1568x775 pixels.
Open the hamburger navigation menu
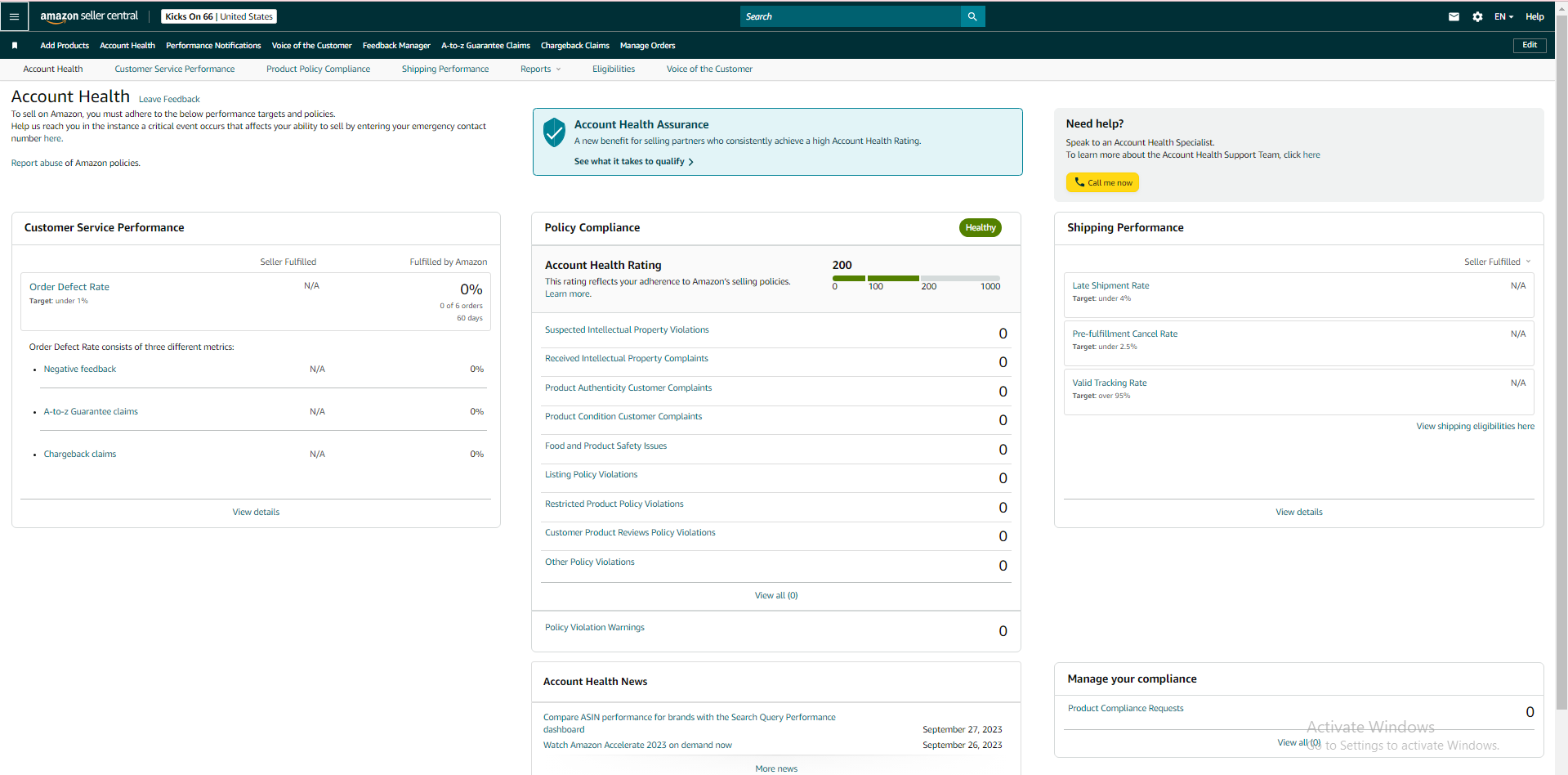coord(14,16)
